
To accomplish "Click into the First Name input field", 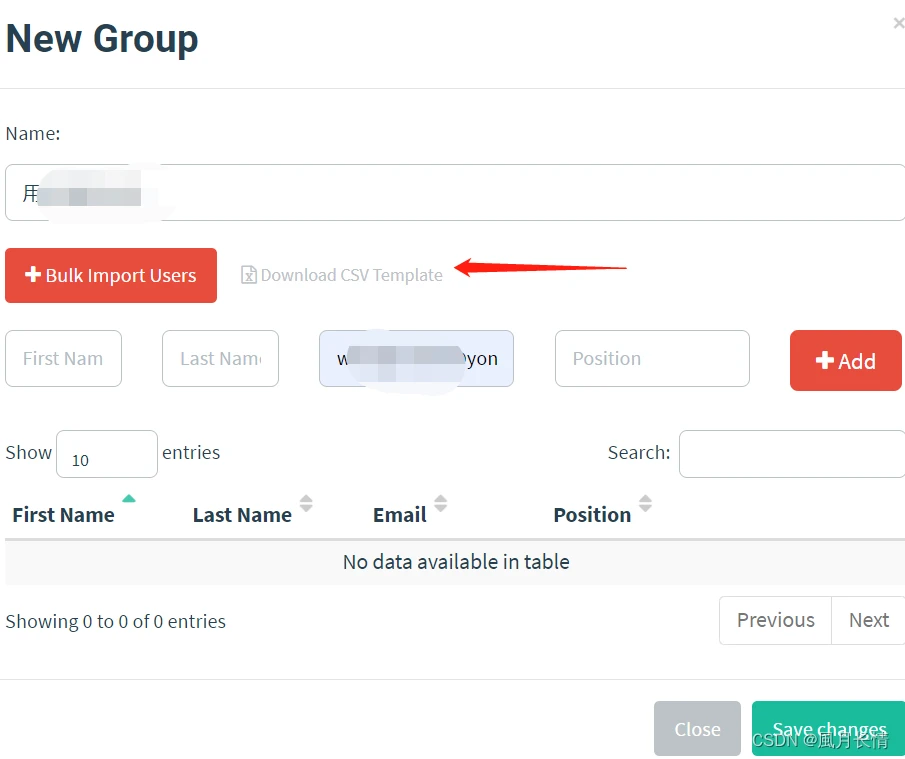I will click(x=63, y=358).
